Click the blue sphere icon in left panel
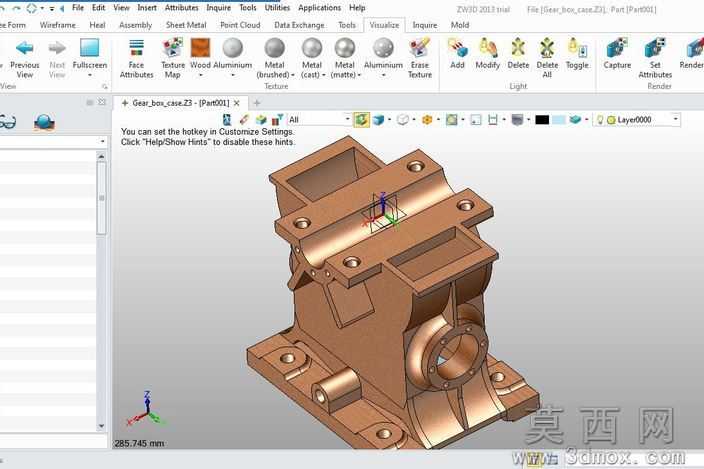The image size is (704, 469). (44, 122)
